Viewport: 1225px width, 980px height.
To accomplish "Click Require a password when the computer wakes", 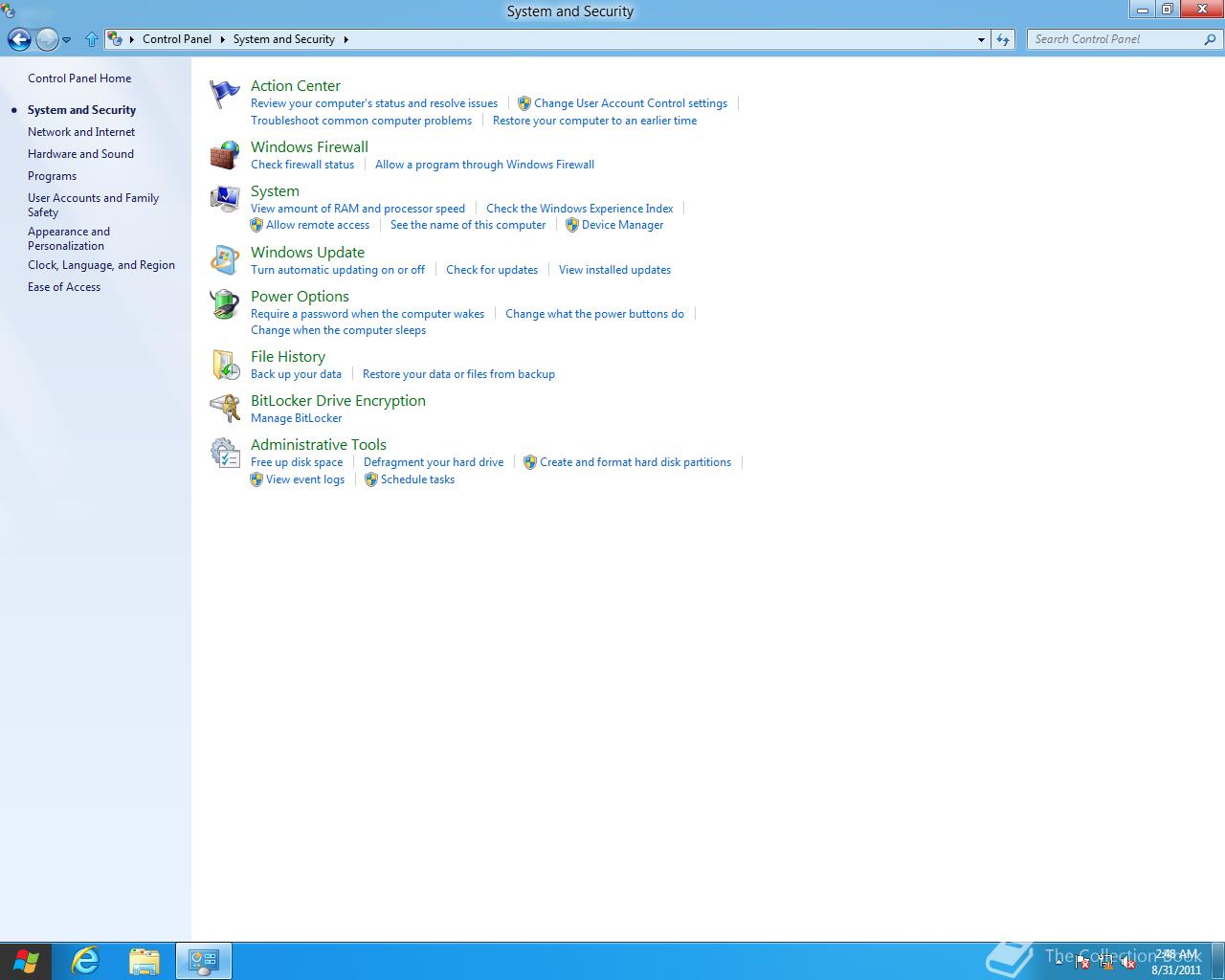I will (x=367, y=314).
